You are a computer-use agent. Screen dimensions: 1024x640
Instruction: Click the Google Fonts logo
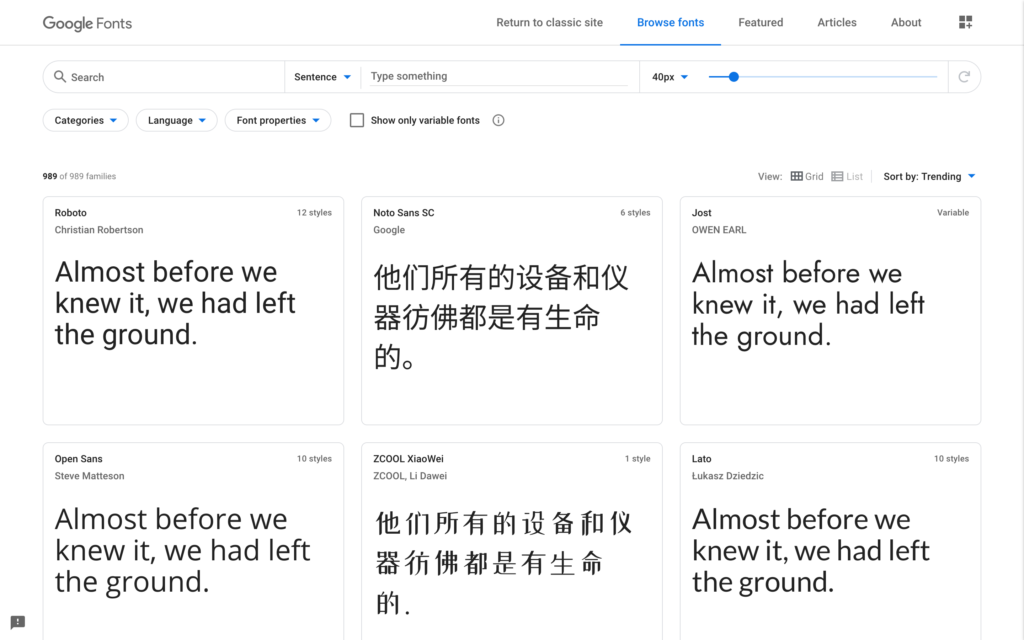point(87,23)
